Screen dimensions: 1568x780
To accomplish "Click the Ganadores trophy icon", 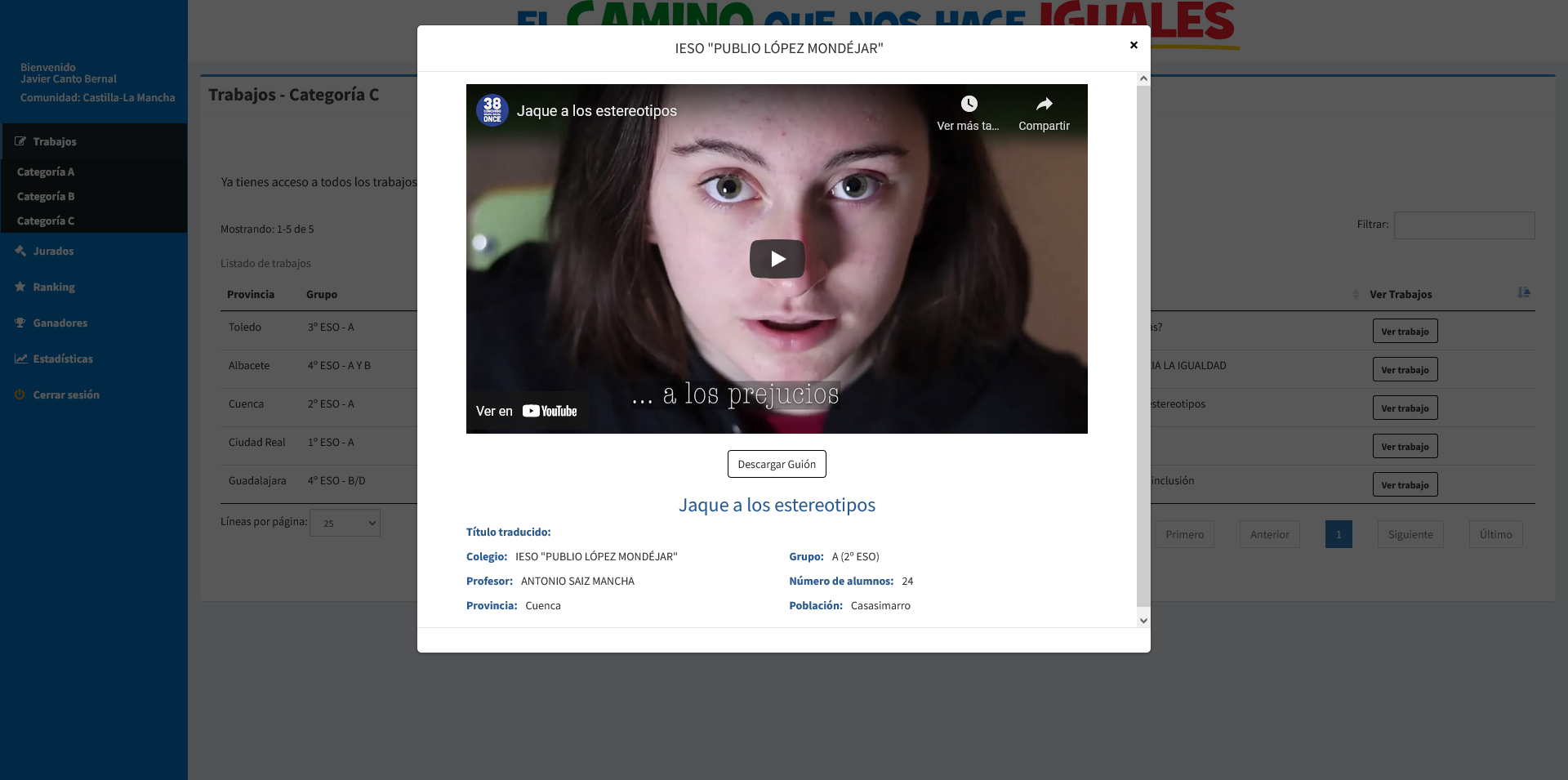I will pyautogui.click(x=20, y=323).
